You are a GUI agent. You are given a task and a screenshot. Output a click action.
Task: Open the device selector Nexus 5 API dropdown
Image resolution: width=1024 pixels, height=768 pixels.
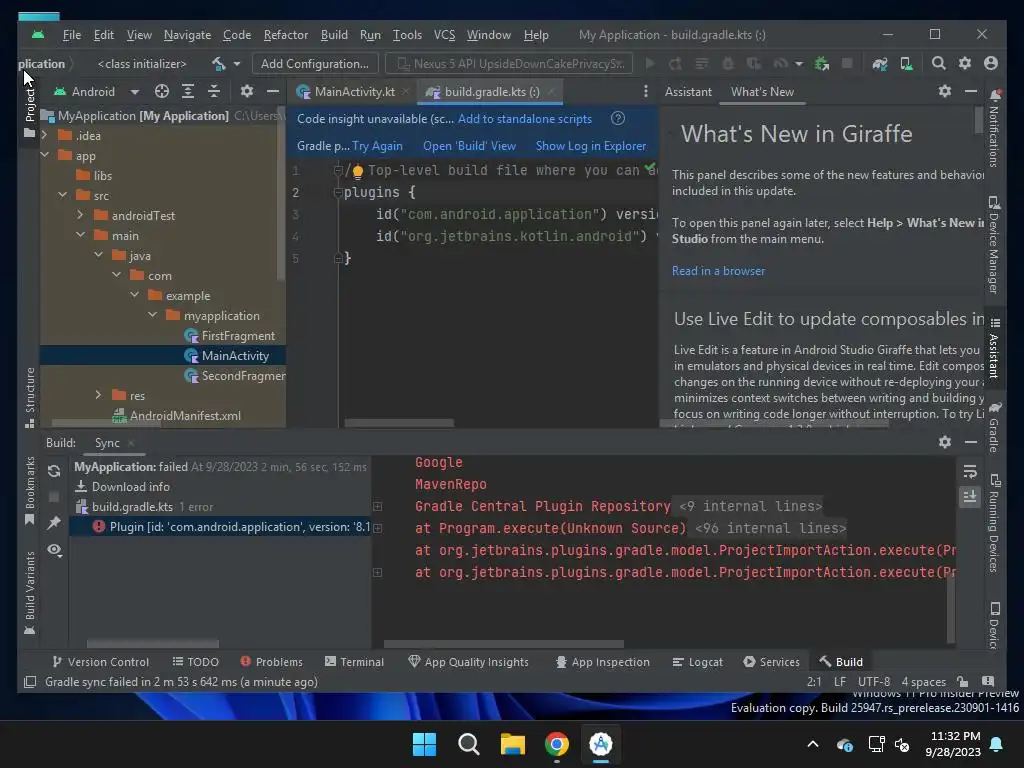point(509,63)
